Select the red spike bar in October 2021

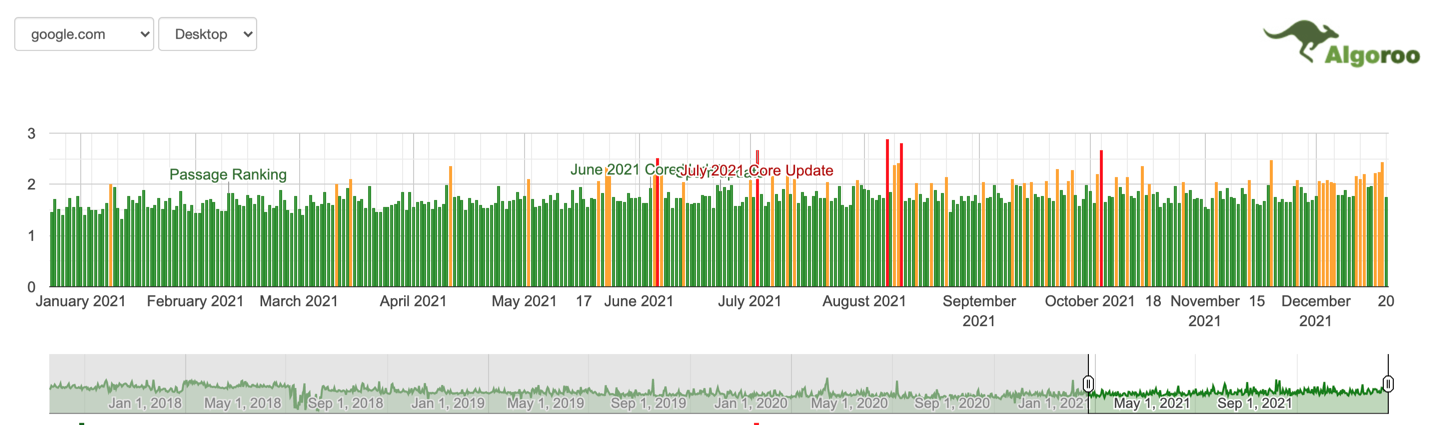pyautogui.click(x=1101, y=218)
